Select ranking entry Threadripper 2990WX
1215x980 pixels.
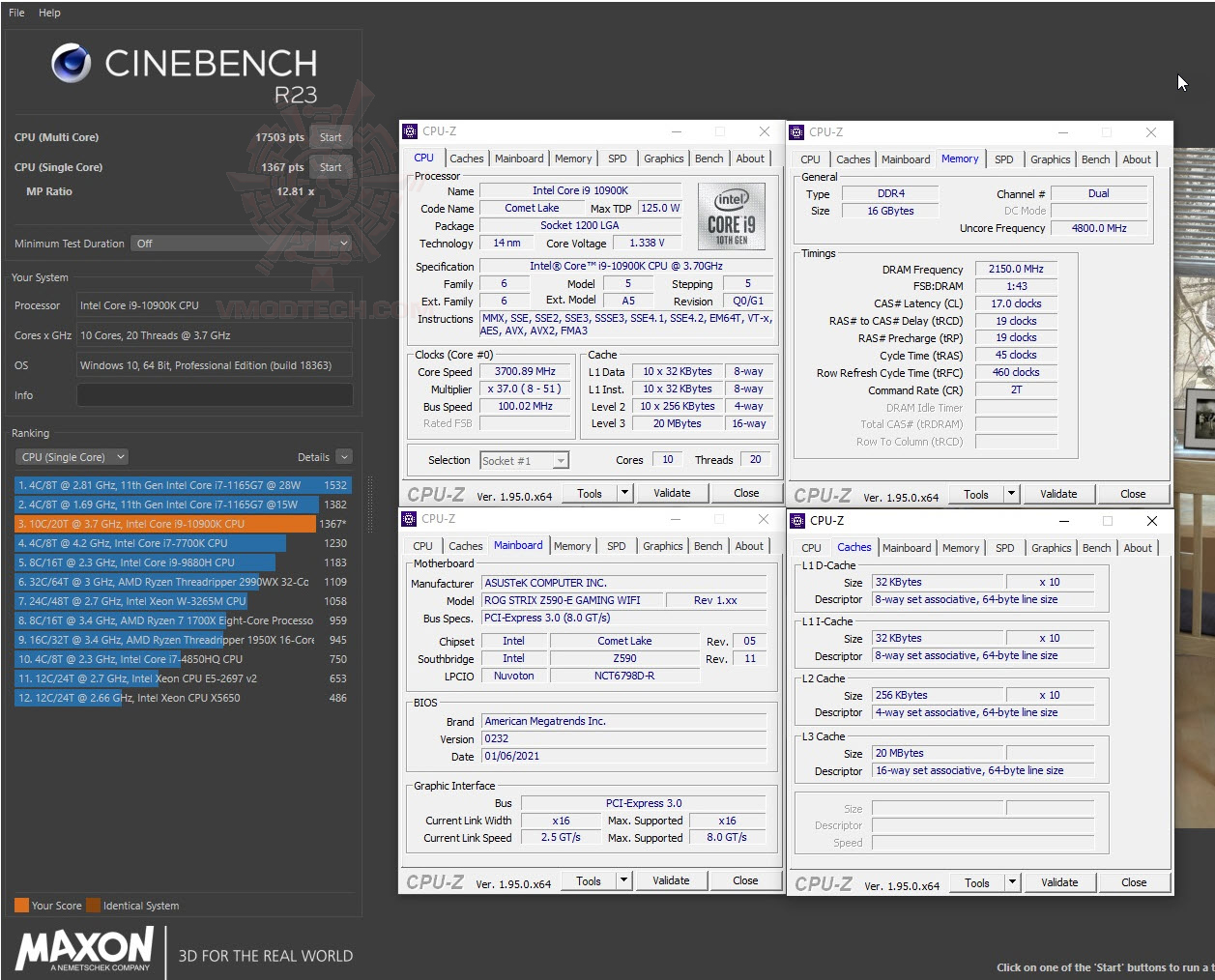coord(182,582)
